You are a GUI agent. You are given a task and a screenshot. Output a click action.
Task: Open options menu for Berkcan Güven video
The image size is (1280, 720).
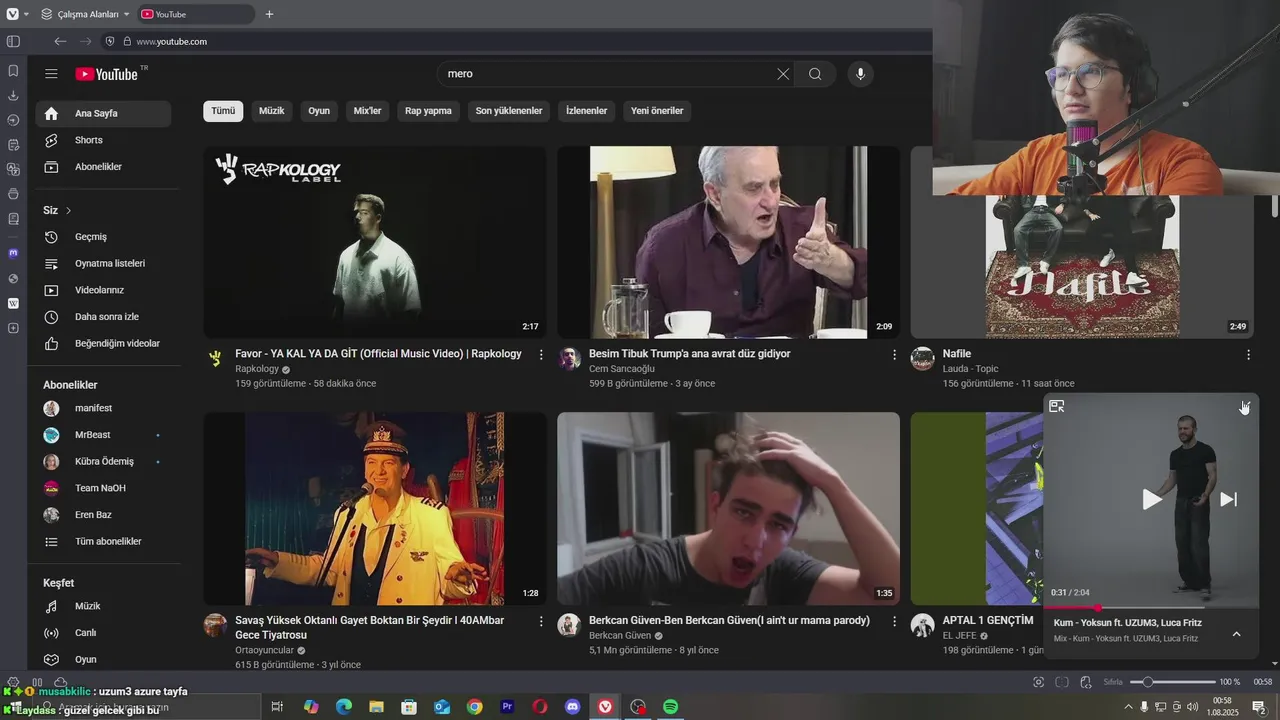click(x=894, y=622)
